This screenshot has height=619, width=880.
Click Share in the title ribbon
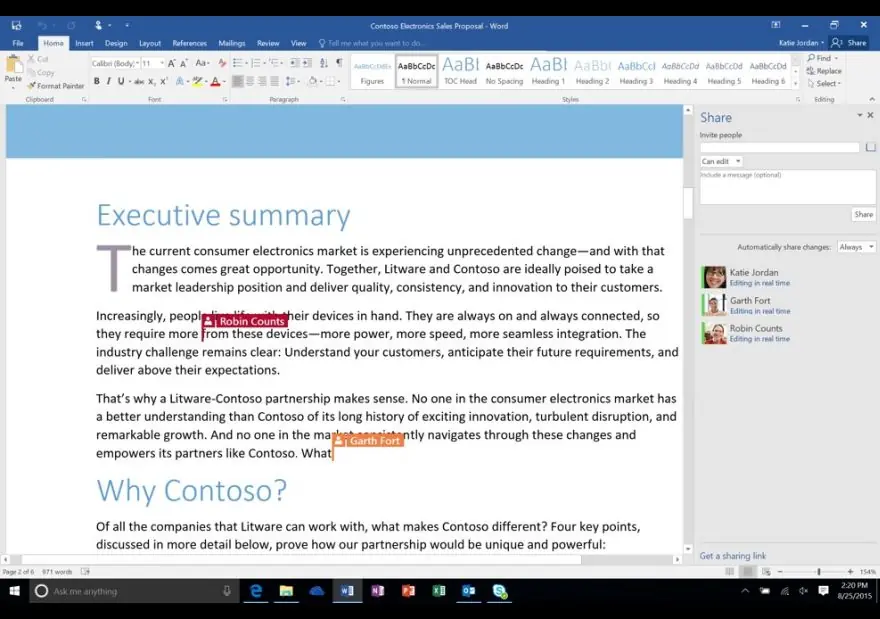[x=849, y=43]
